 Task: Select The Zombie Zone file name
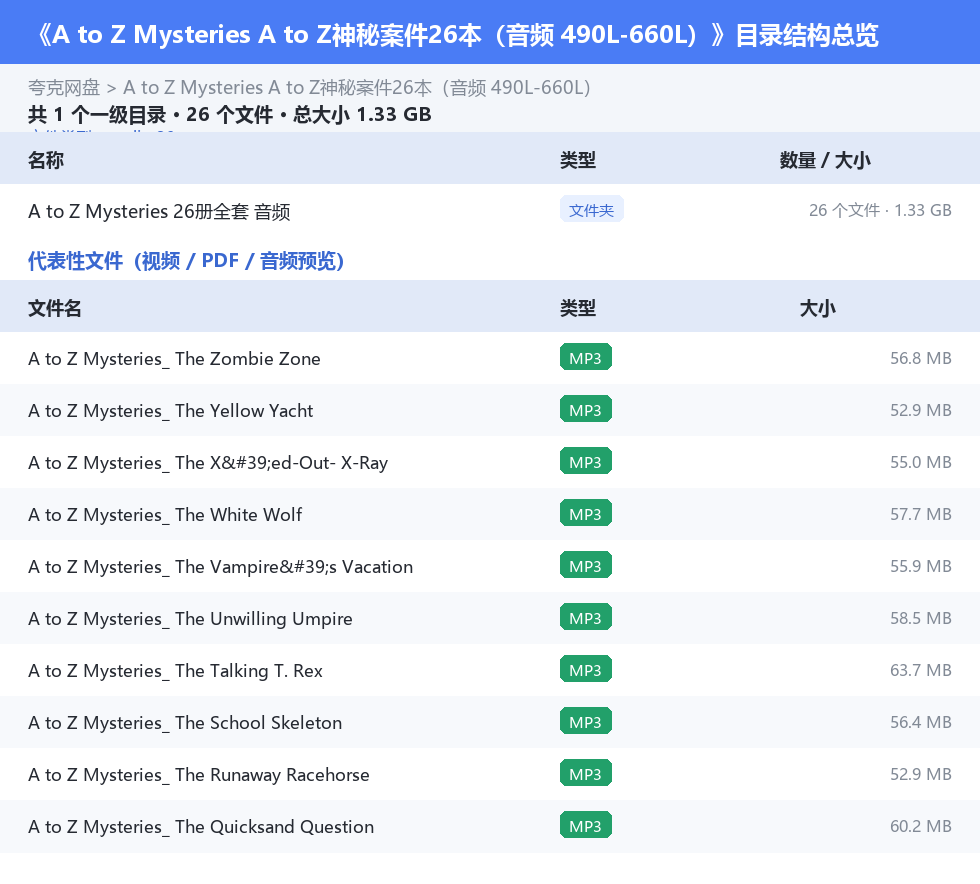click(174, 359)
